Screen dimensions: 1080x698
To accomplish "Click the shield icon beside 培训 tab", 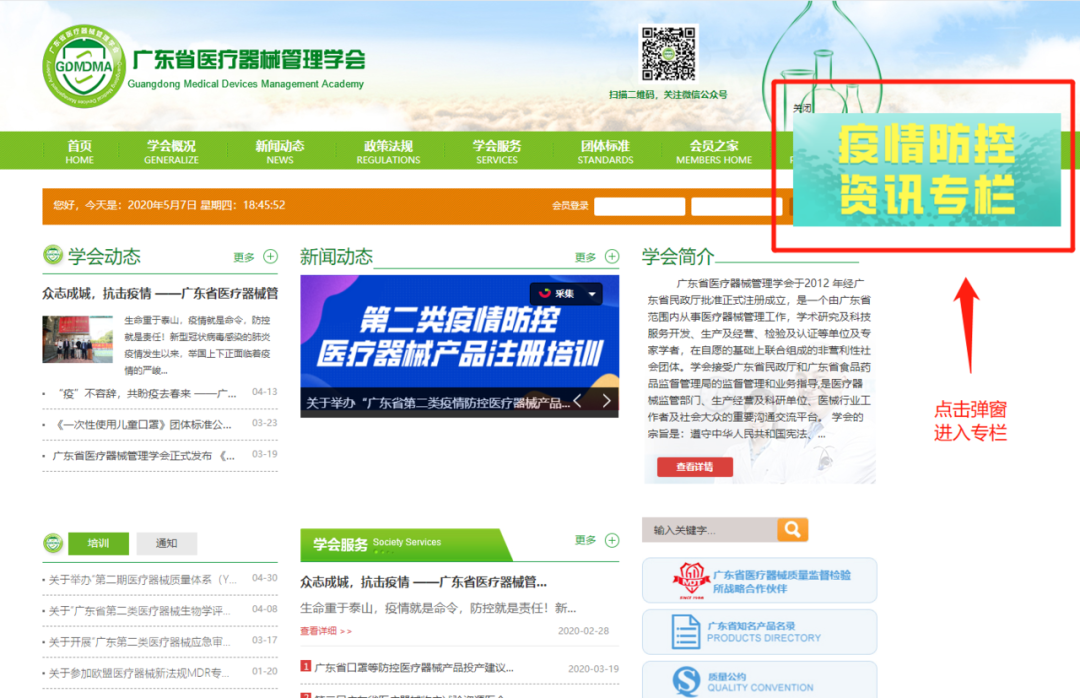I will (53, 543).
